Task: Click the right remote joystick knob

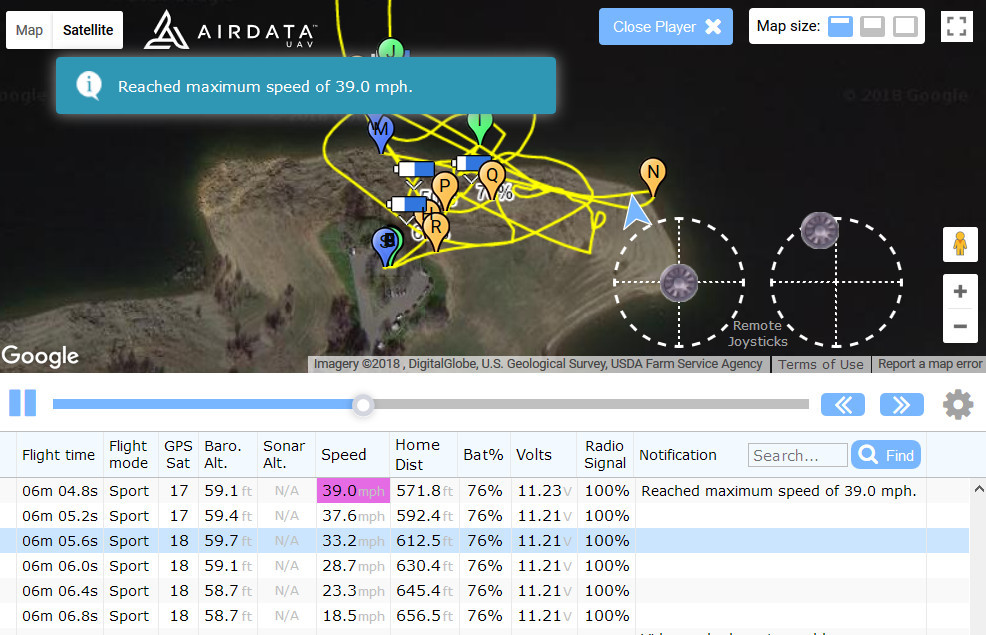Action: pyautogui.click(x=819, y=230)
